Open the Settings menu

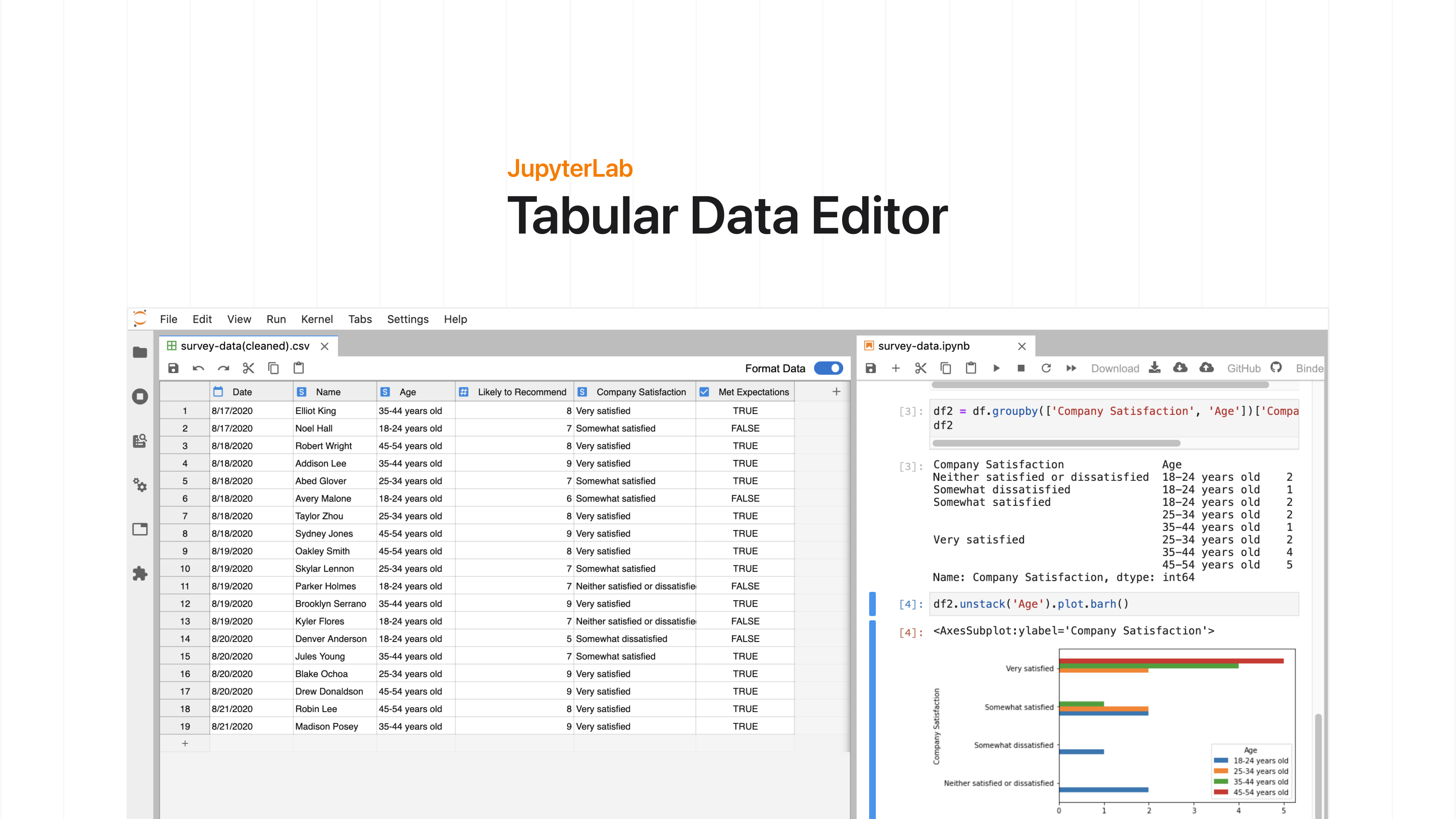coord(408,319)
